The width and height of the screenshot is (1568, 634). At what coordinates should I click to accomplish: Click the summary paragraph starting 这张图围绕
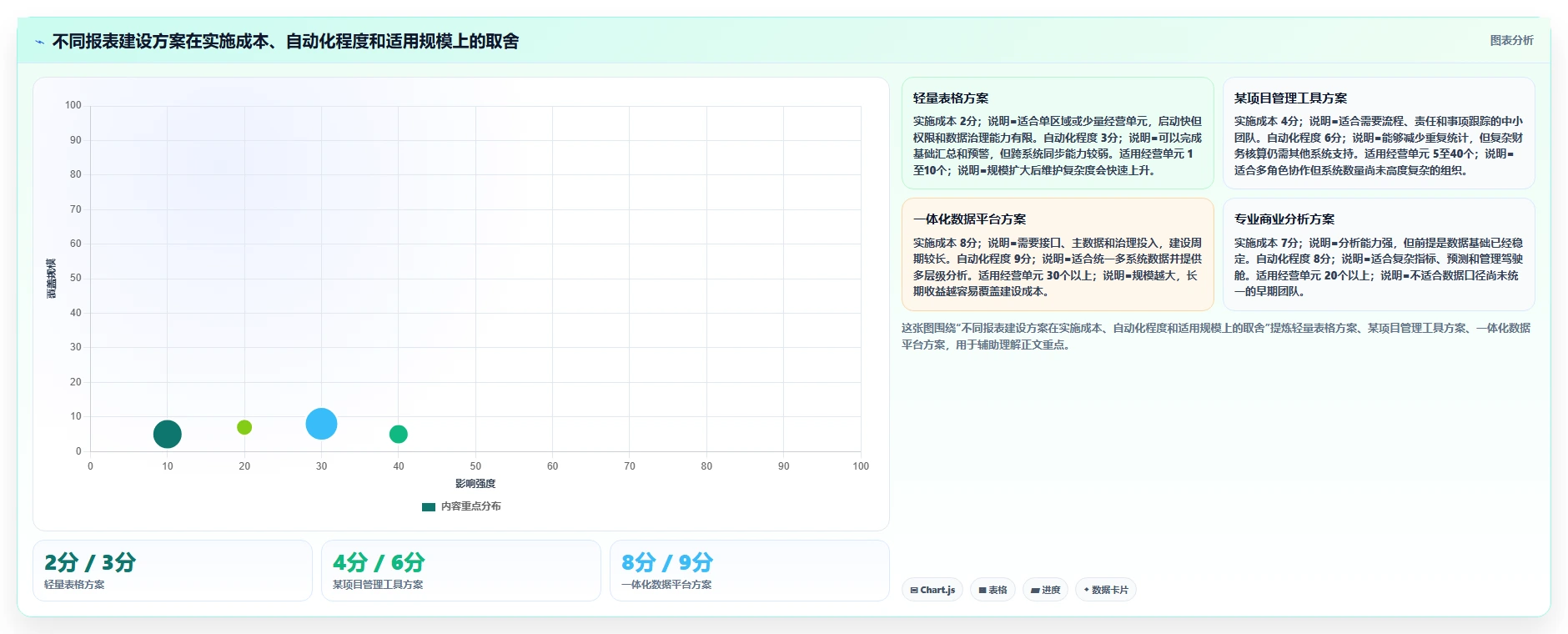point(1216,336)
